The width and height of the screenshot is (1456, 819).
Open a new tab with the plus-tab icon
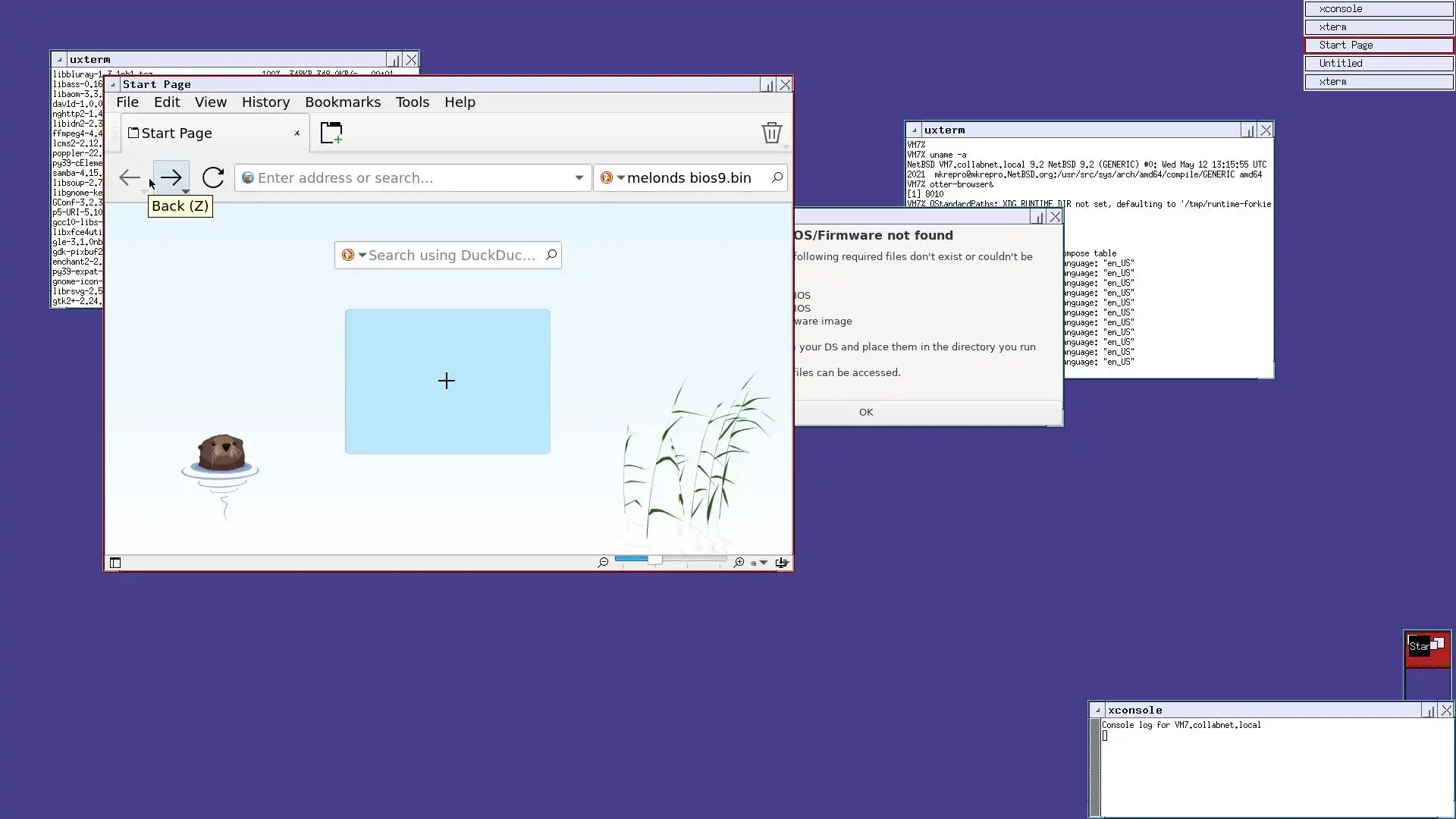click(x=331, y=133)
